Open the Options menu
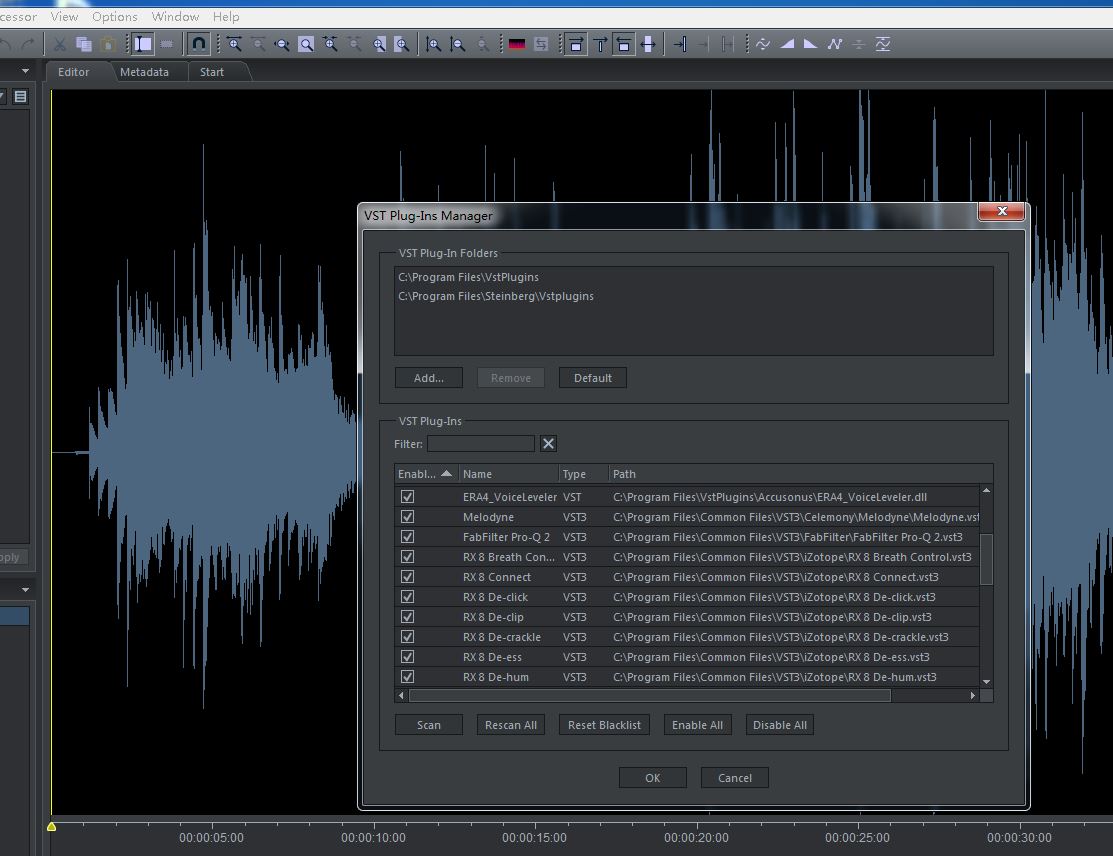This screenshot has width=1113, height=856. tap(115, 16)
